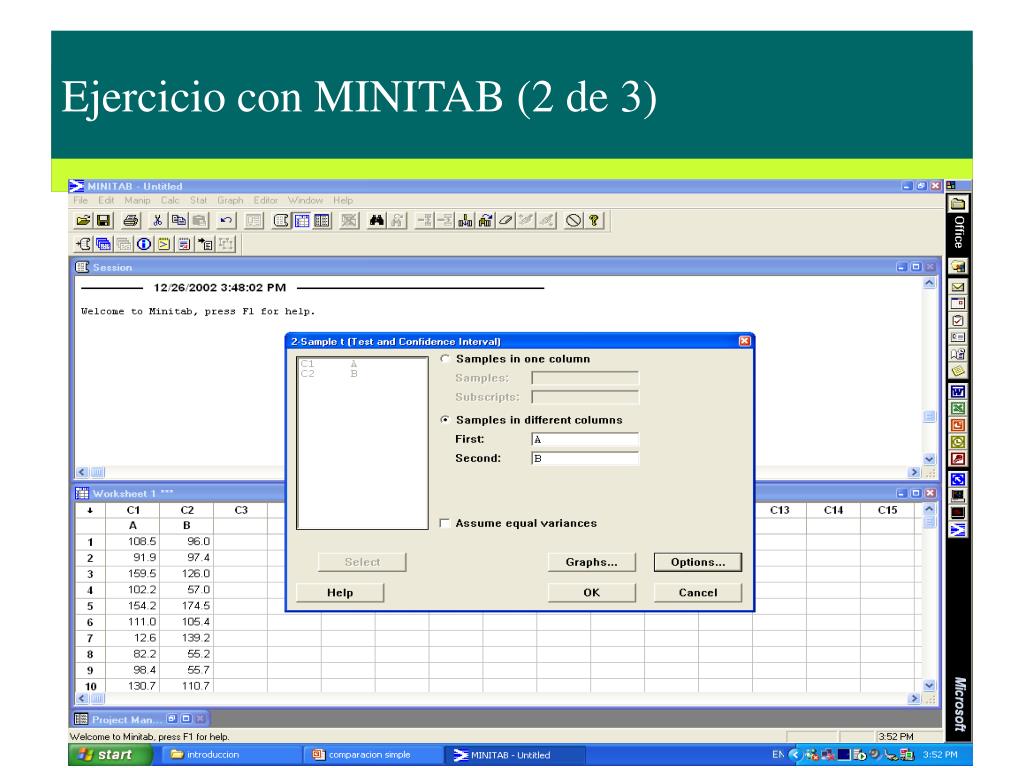Click the Cancel circle-slash icon
Screen dimensions: 1024x768
click(x=573, y=221)
